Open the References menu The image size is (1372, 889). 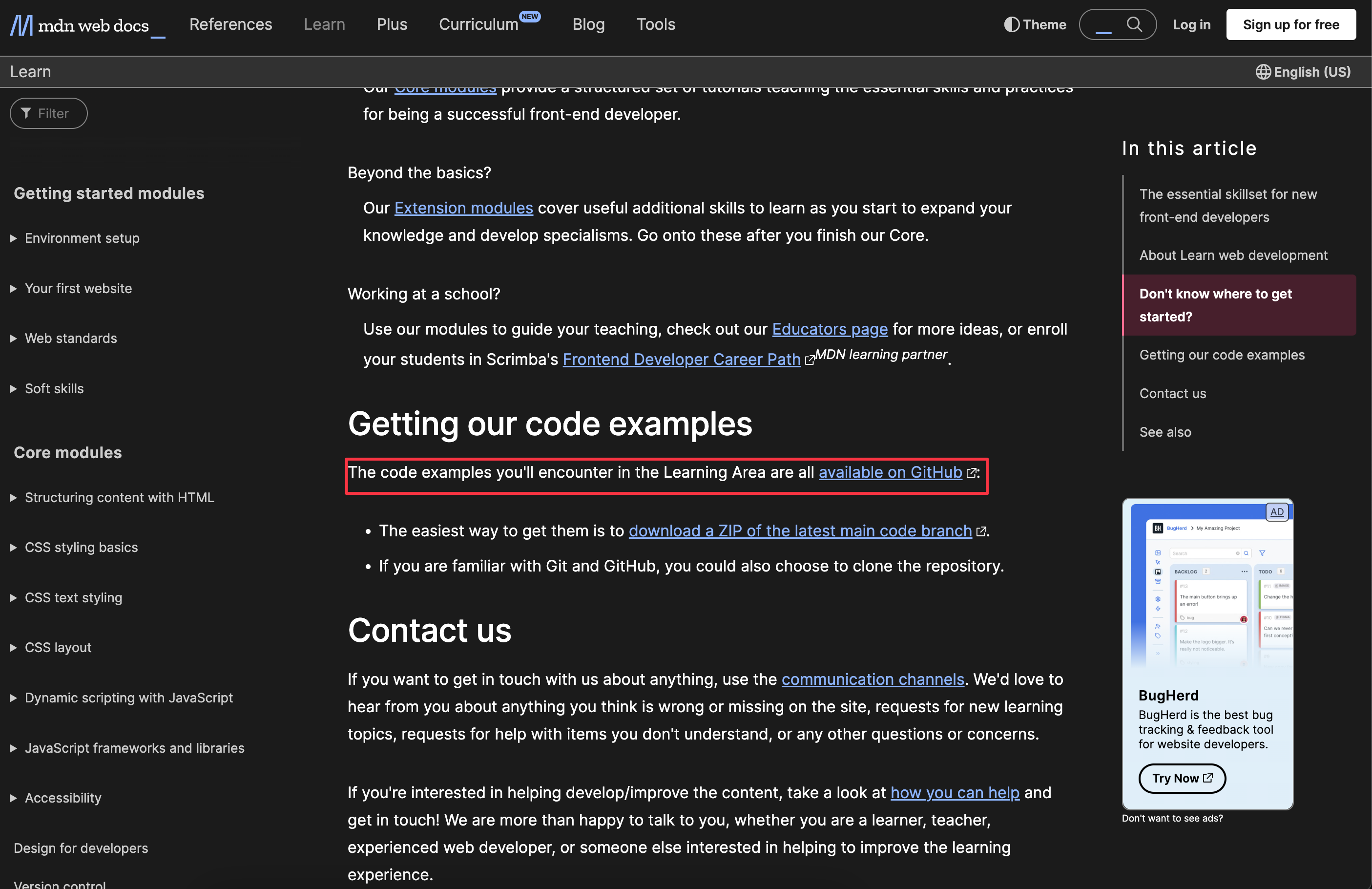pyautogui.click(x=230, y=24)
